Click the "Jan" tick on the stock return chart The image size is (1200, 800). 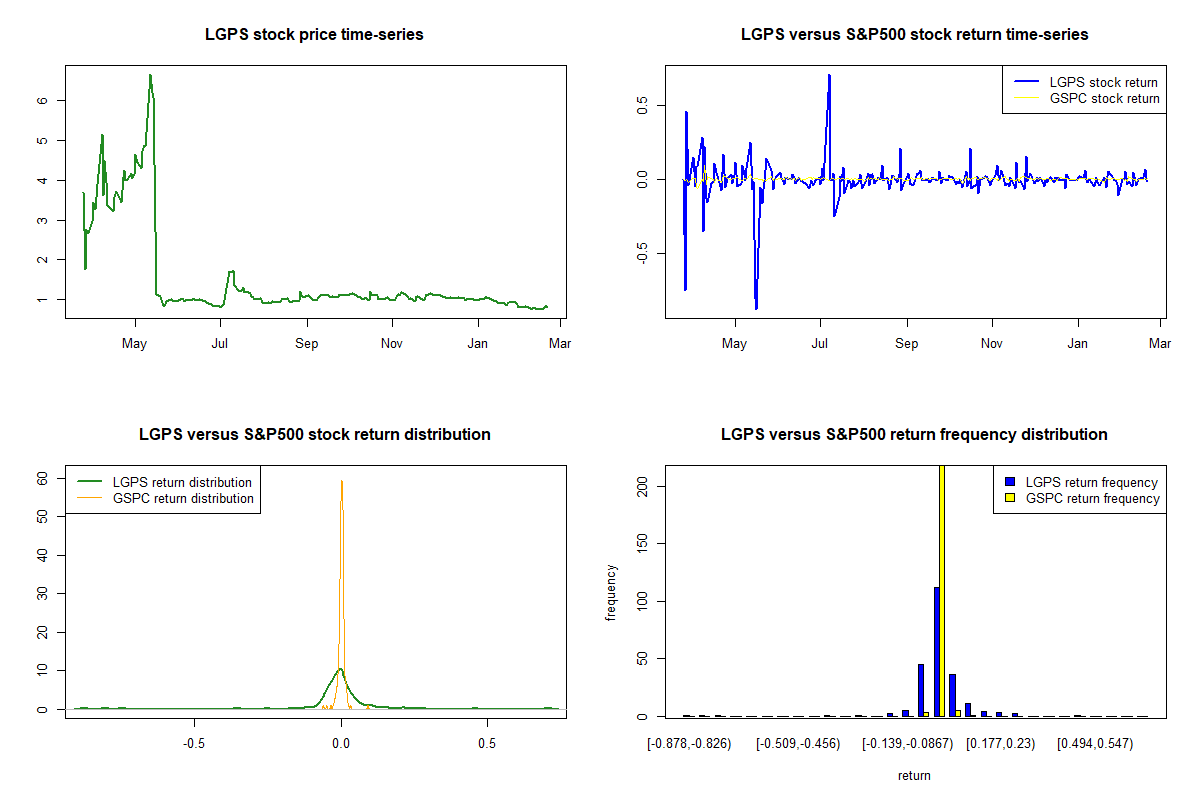1078,344
